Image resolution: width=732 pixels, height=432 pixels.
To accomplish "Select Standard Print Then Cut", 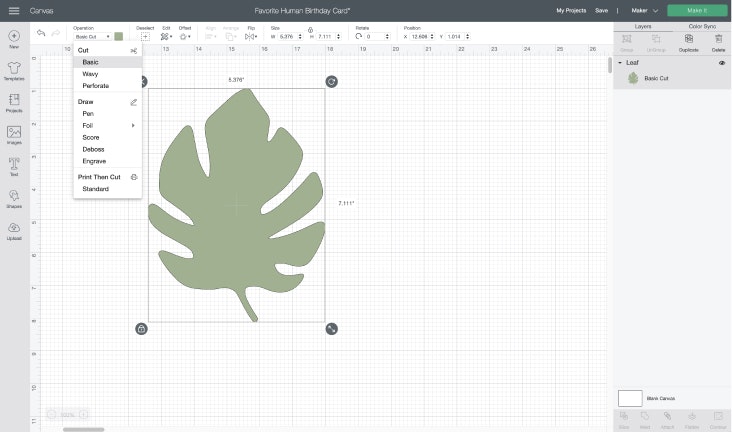I will tap(95, 189).
